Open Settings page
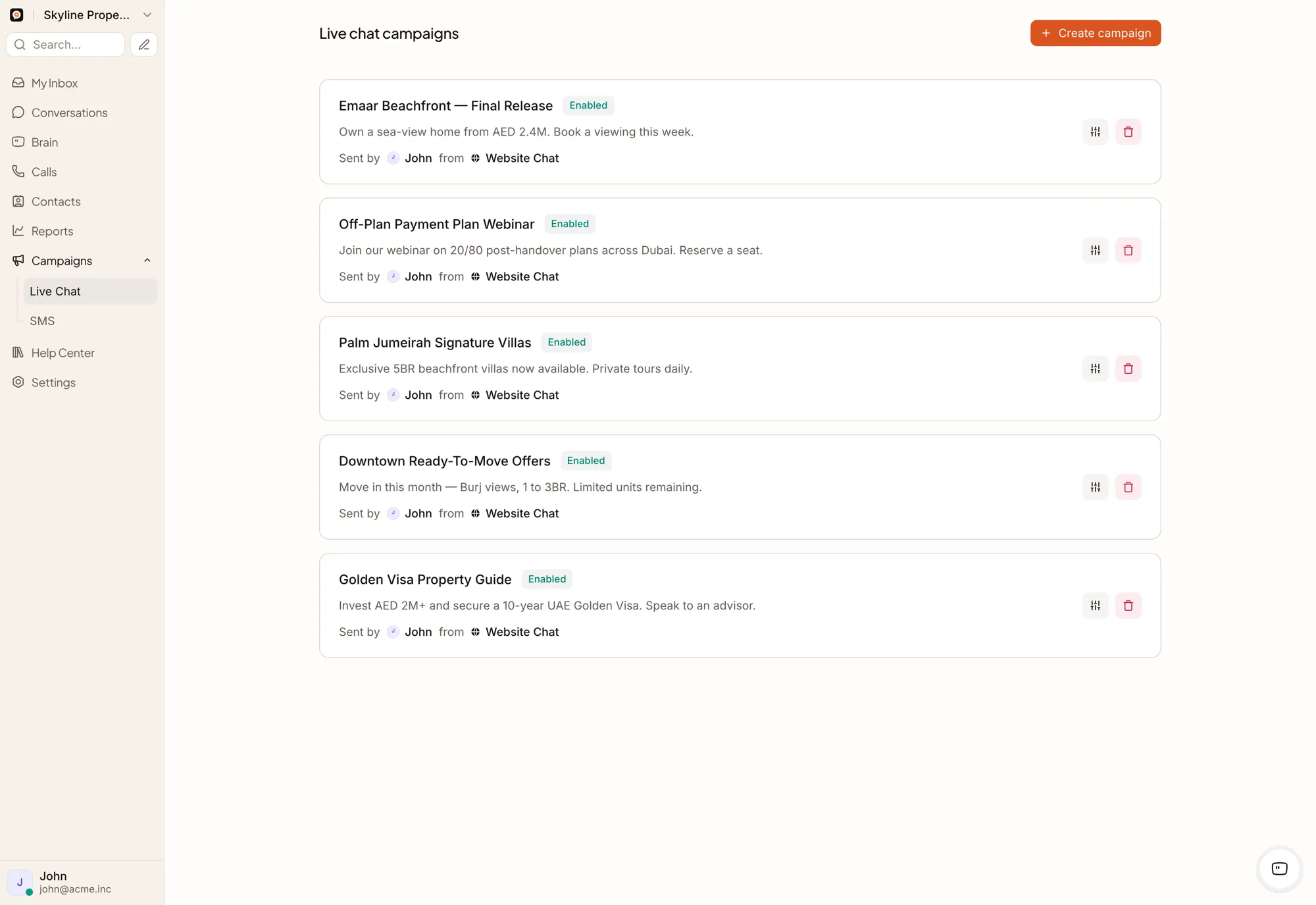The width and height of the screenshot is (1316, 905). 82,382
